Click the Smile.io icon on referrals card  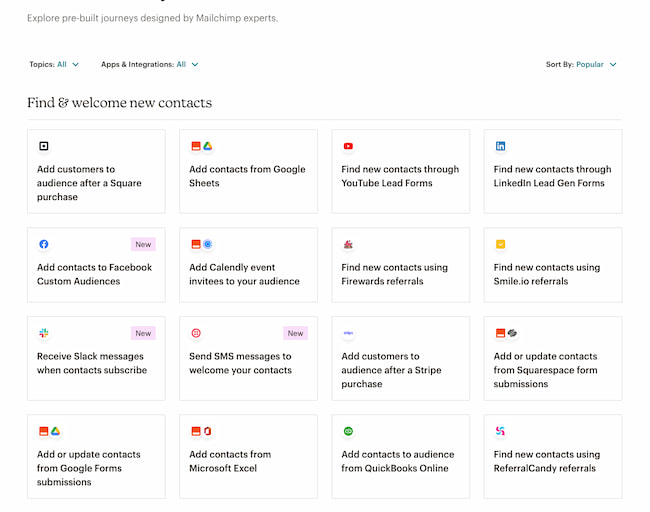(x=500, y=244)
